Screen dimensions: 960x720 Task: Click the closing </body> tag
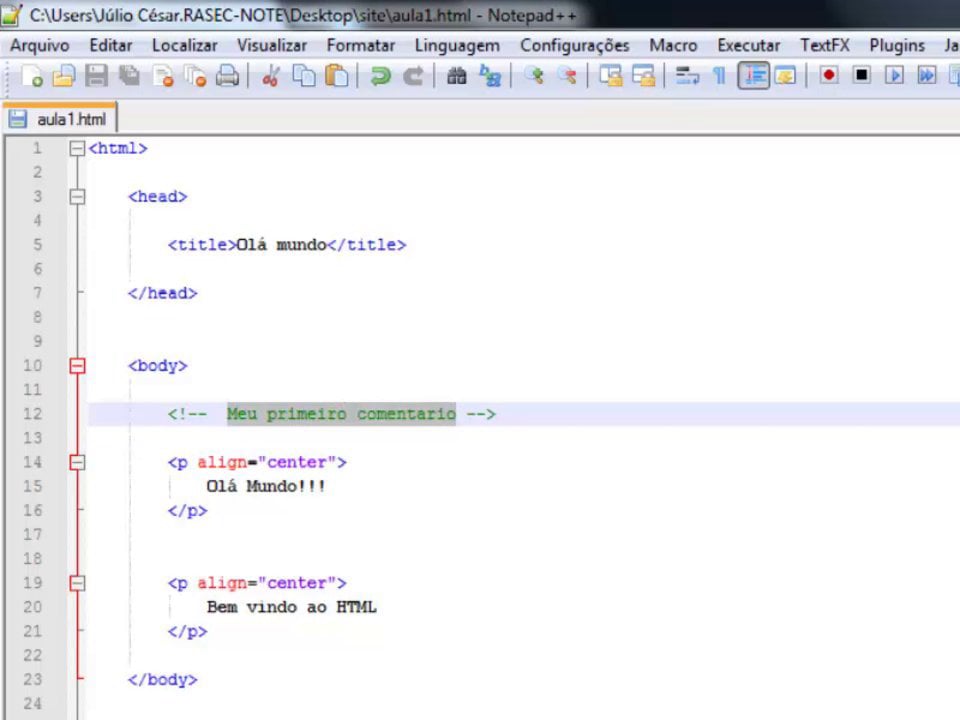(163, 680)
